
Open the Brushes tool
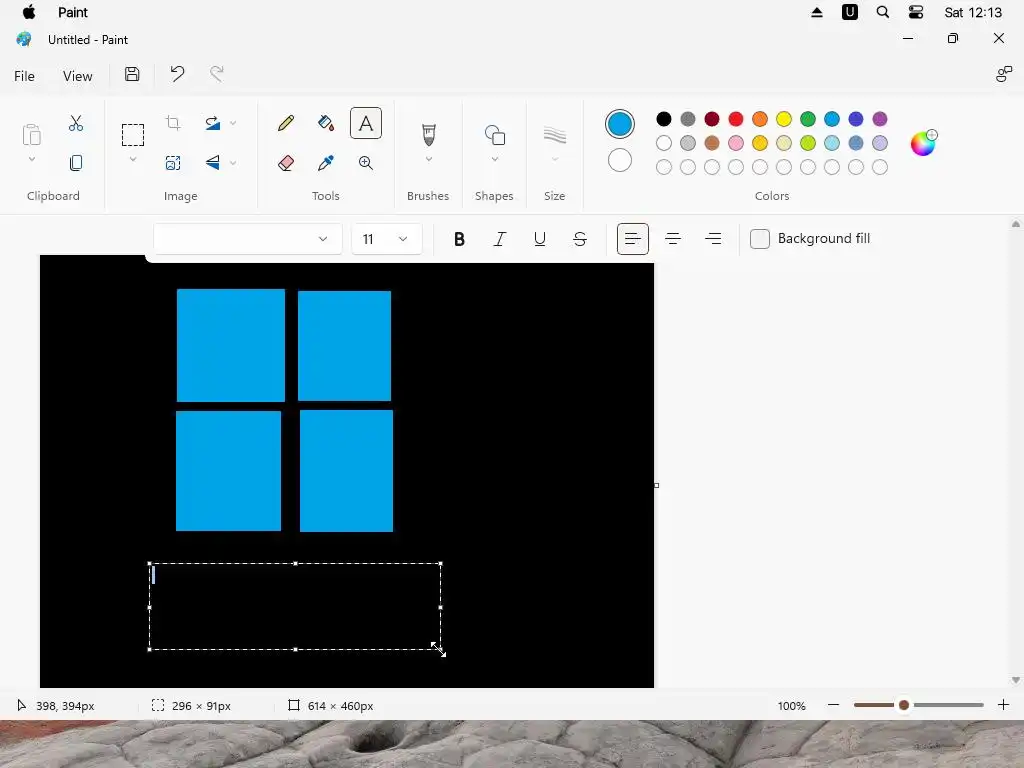pyautogui.click(x=428, y=135)
